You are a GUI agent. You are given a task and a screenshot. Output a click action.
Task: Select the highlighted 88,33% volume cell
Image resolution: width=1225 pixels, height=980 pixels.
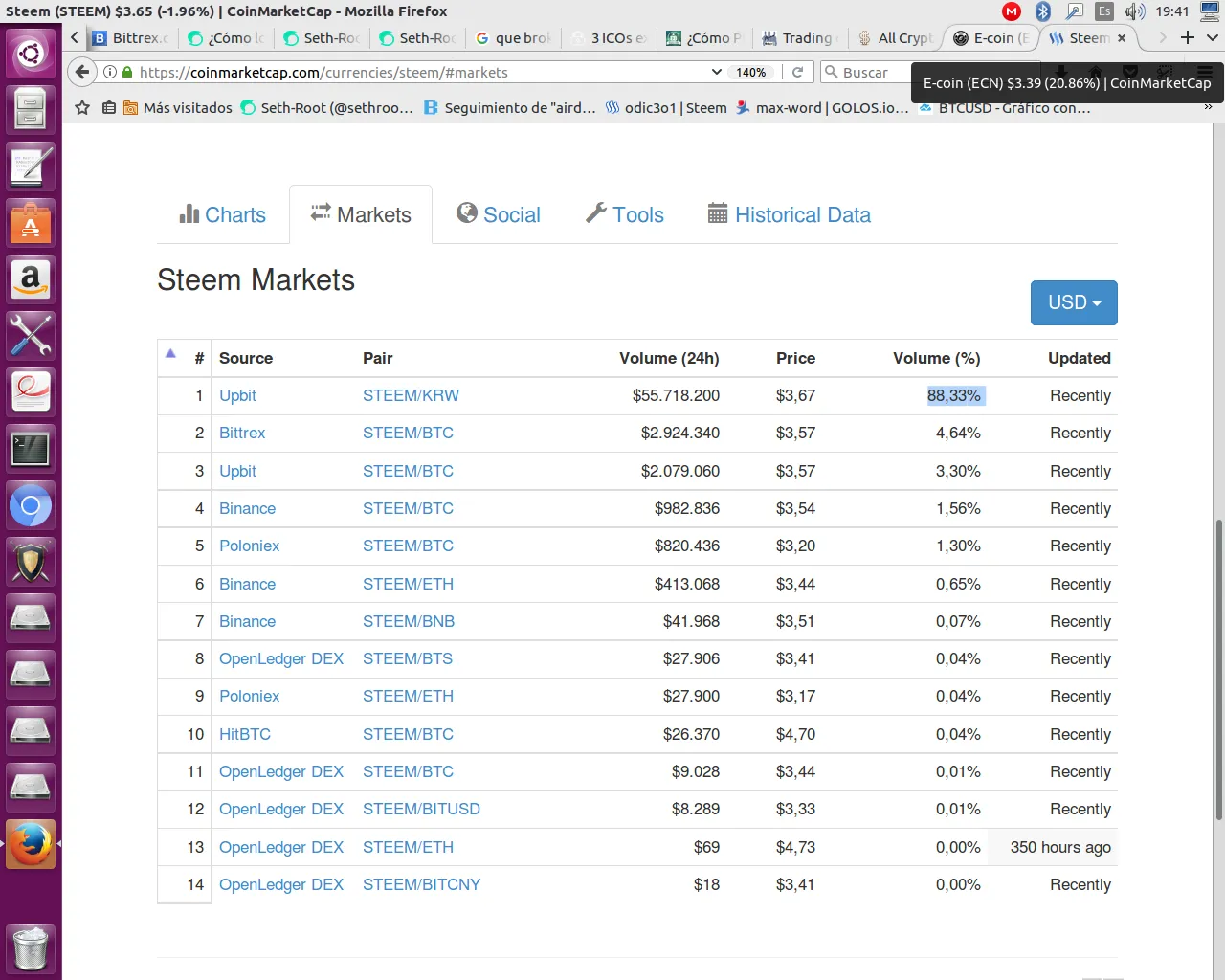(x=954, y=395)
